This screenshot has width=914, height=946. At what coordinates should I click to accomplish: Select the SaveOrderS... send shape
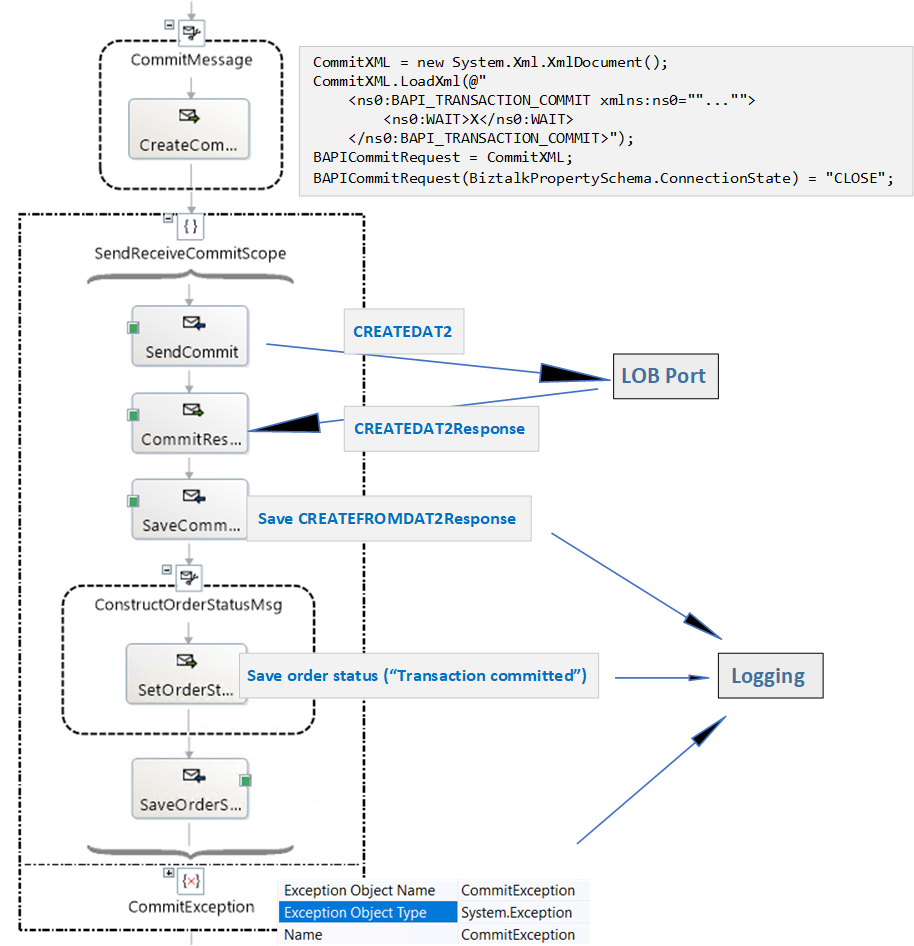tap(190, 789)
